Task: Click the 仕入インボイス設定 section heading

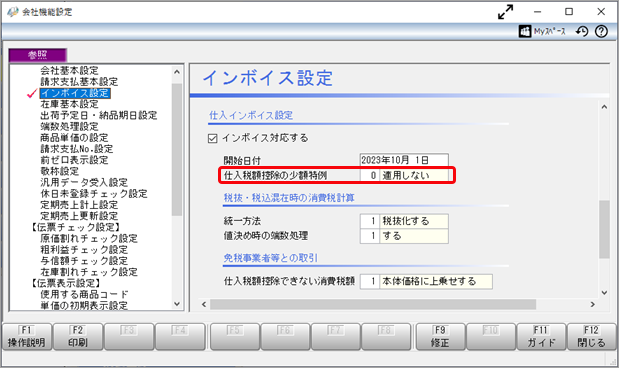Action: [251, 116]
